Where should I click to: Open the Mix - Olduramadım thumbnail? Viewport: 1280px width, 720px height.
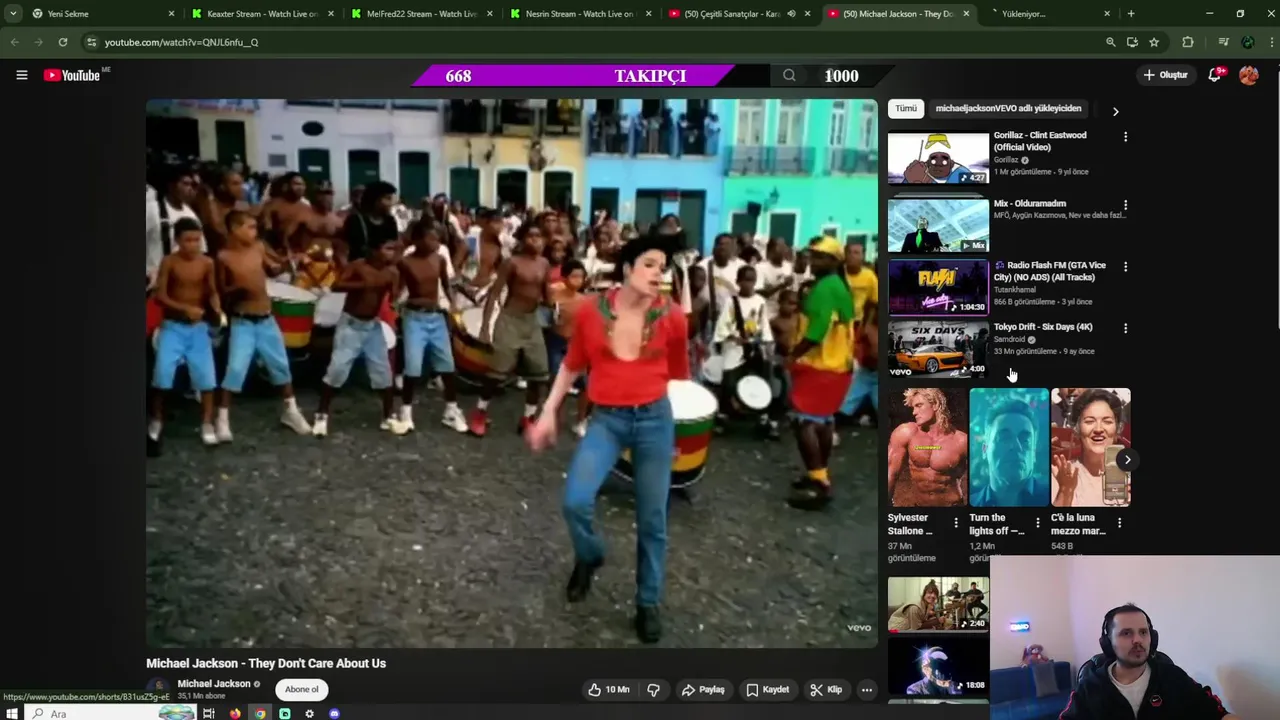click(938, 225)
